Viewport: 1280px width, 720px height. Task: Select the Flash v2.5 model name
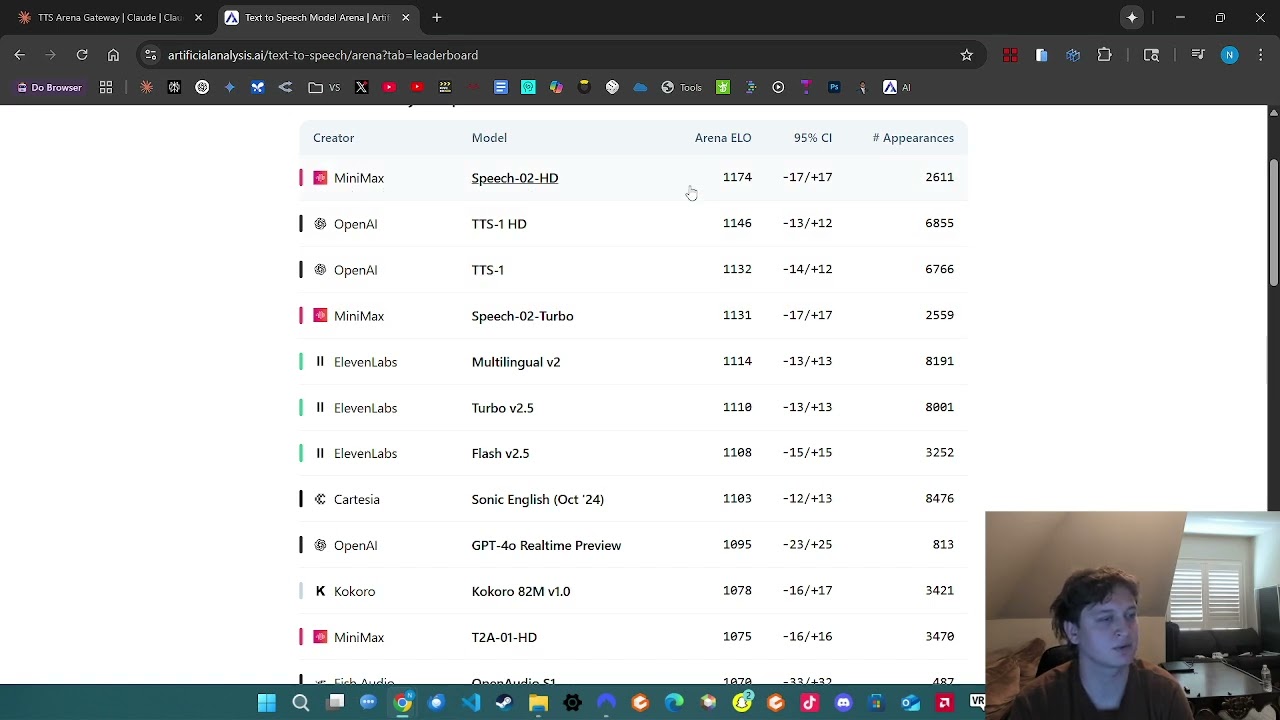point(500,453)
